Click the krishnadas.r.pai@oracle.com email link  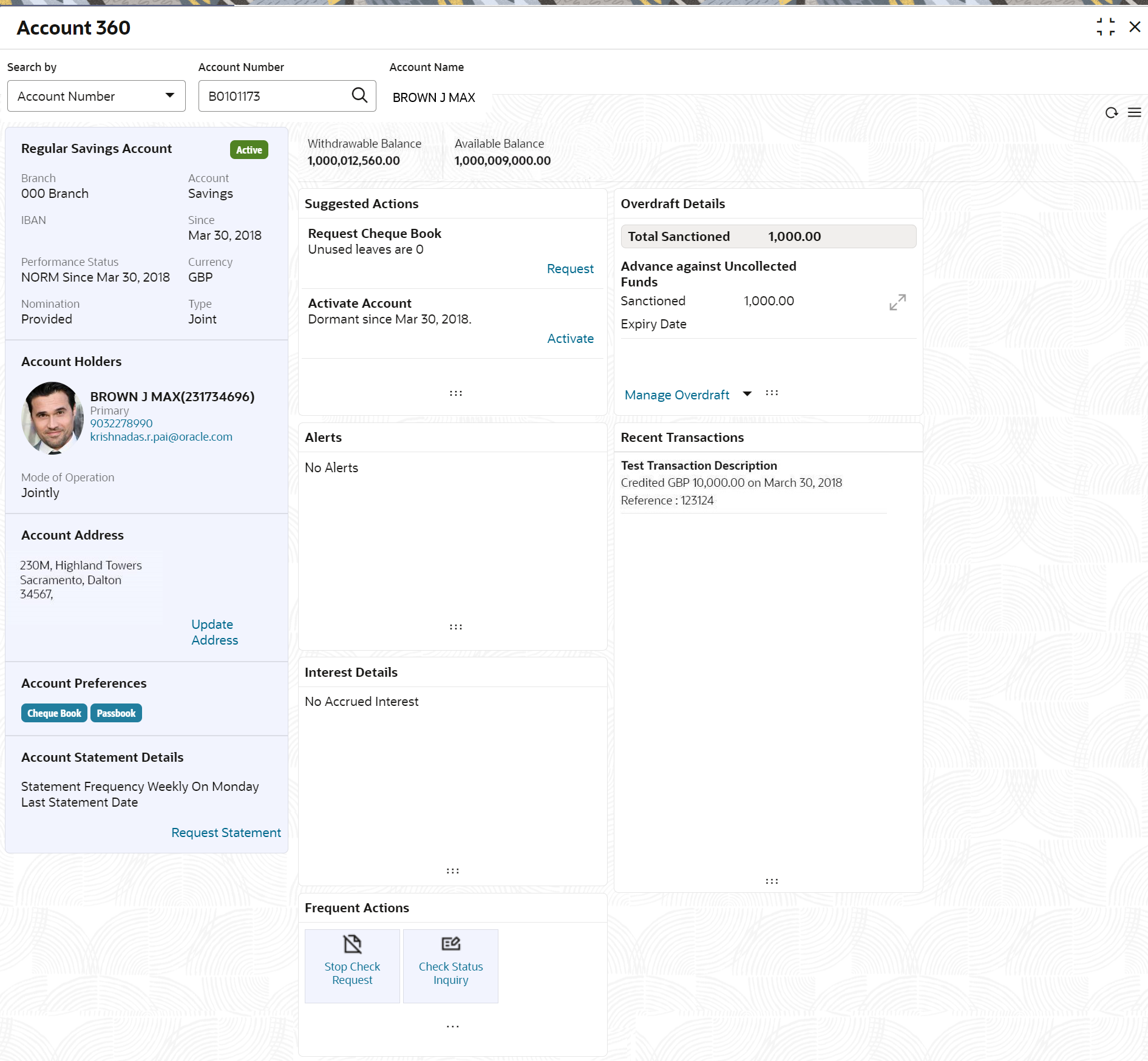[x=161, y=436]
